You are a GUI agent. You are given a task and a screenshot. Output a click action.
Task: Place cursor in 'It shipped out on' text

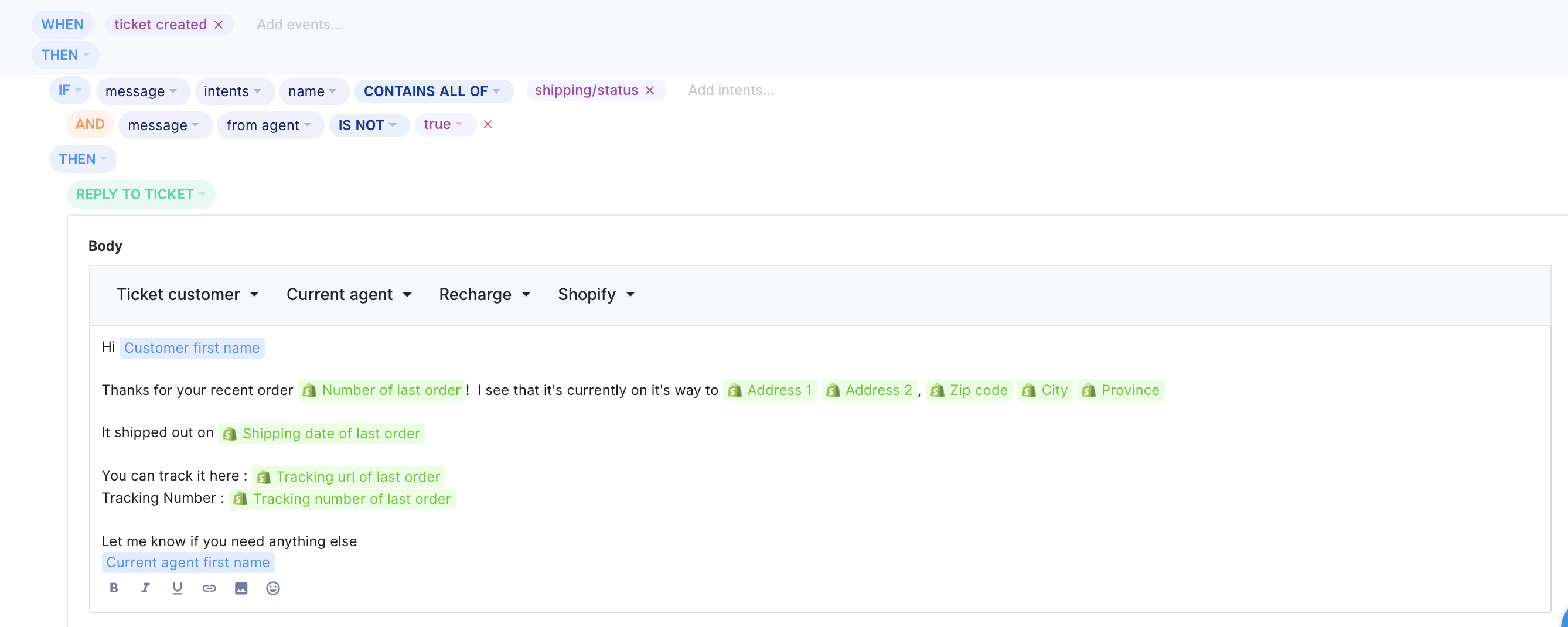click(157, 432)
